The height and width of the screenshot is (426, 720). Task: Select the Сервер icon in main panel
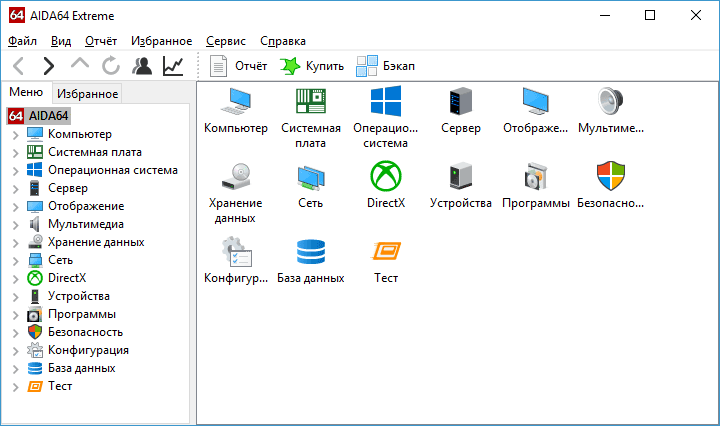point(460,103)
